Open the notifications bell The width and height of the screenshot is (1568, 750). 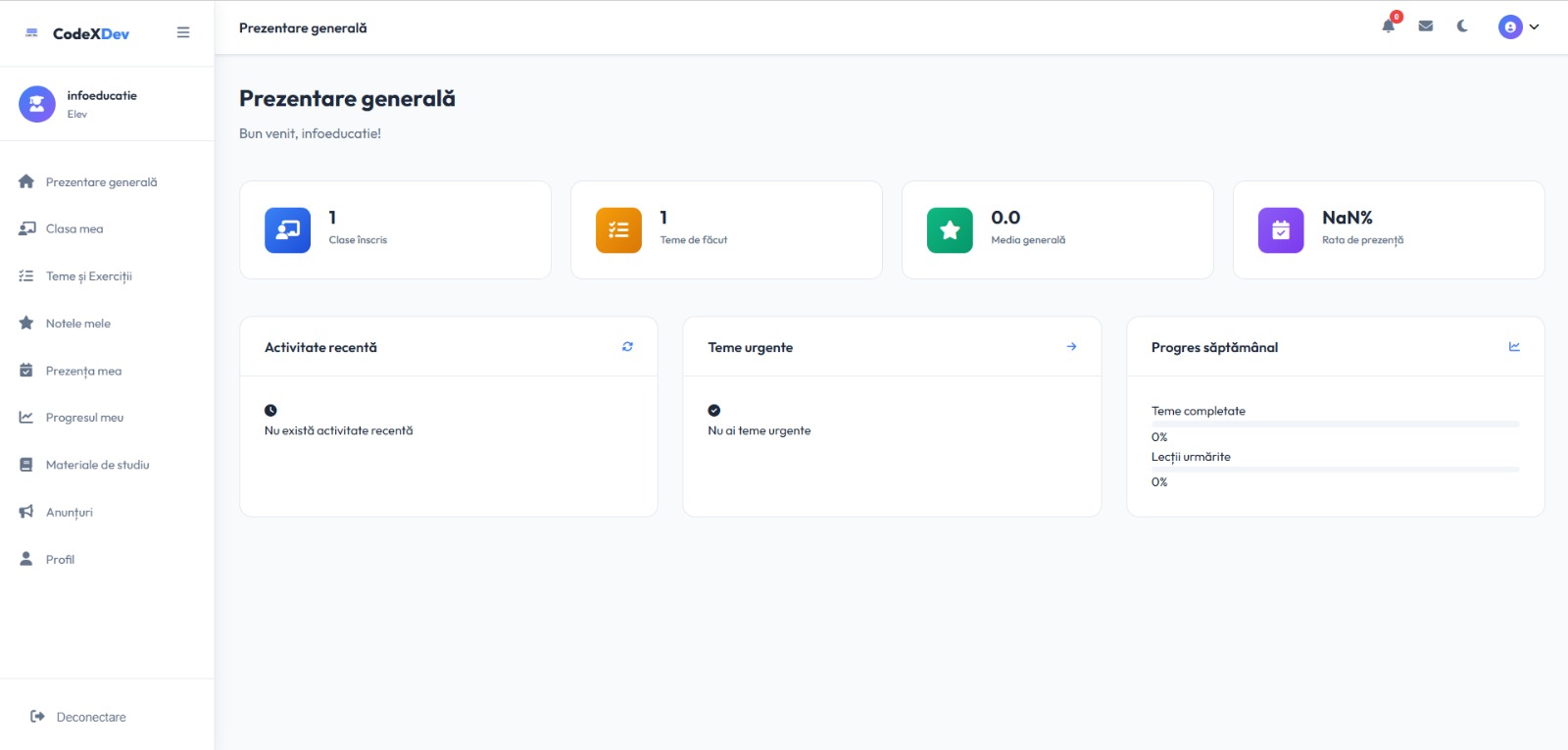tap(1389, 26)
